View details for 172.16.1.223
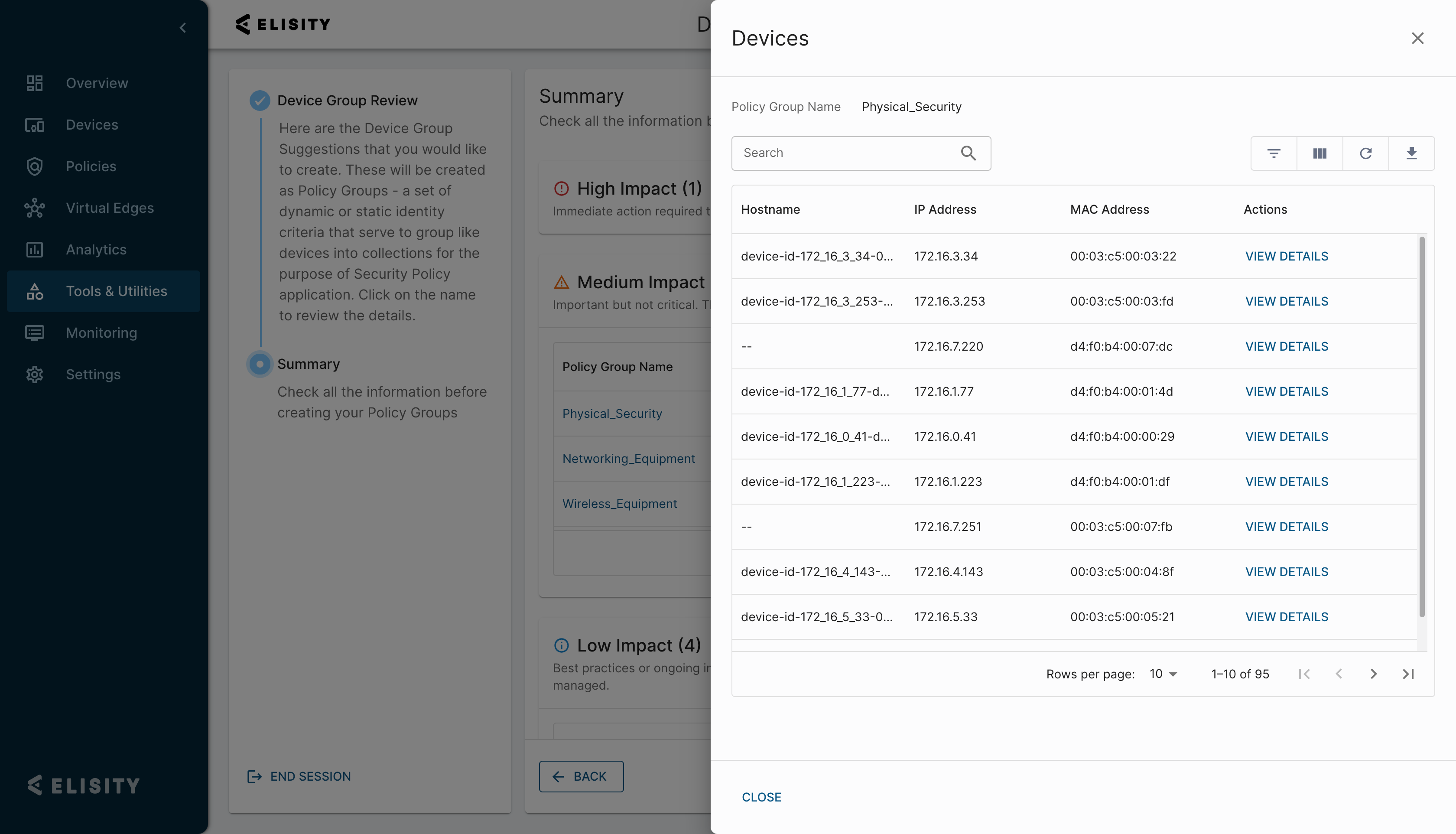This screenshot has width=1456, height=834. pos(1287,482)
